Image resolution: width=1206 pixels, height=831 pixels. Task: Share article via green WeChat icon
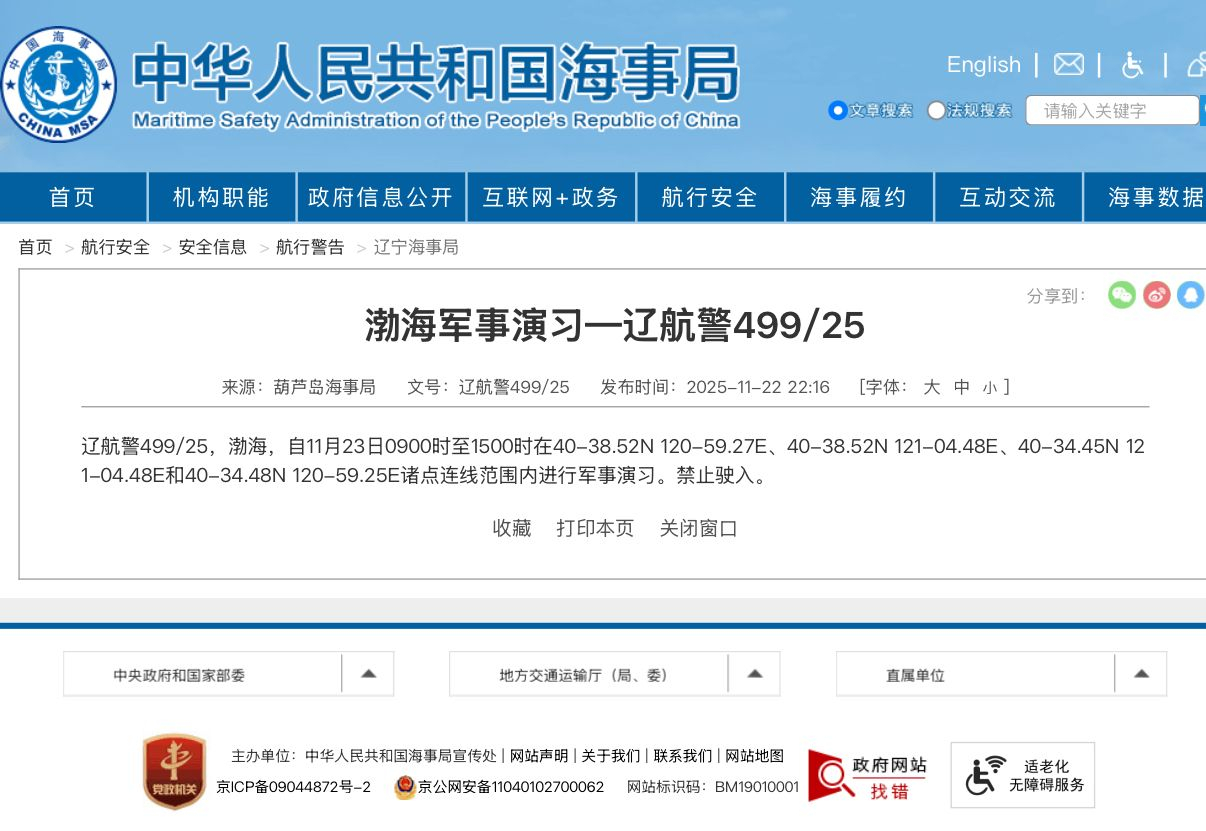(x=1122, y=295)
